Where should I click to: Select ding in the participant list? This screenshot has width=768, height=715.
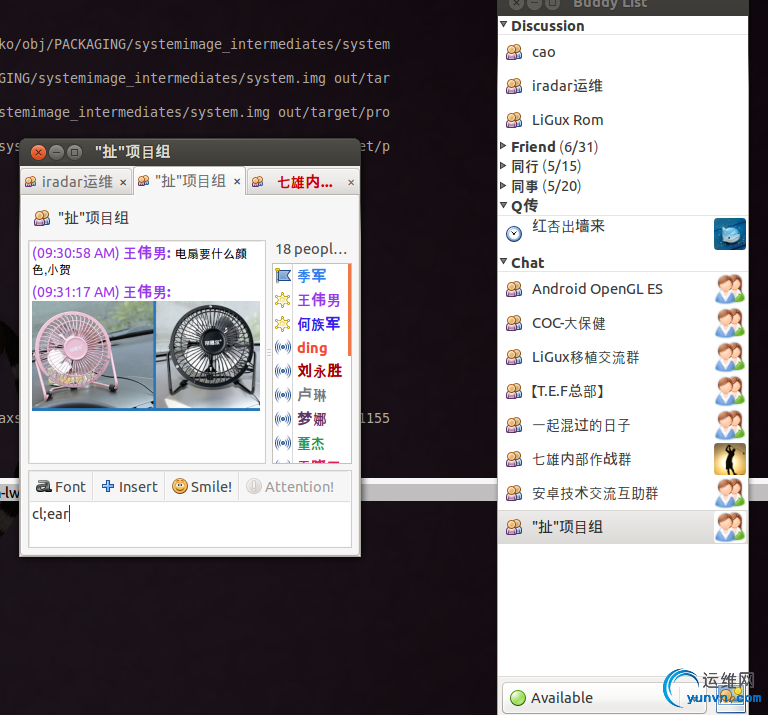pyautogui.click(x=312, y=348)
